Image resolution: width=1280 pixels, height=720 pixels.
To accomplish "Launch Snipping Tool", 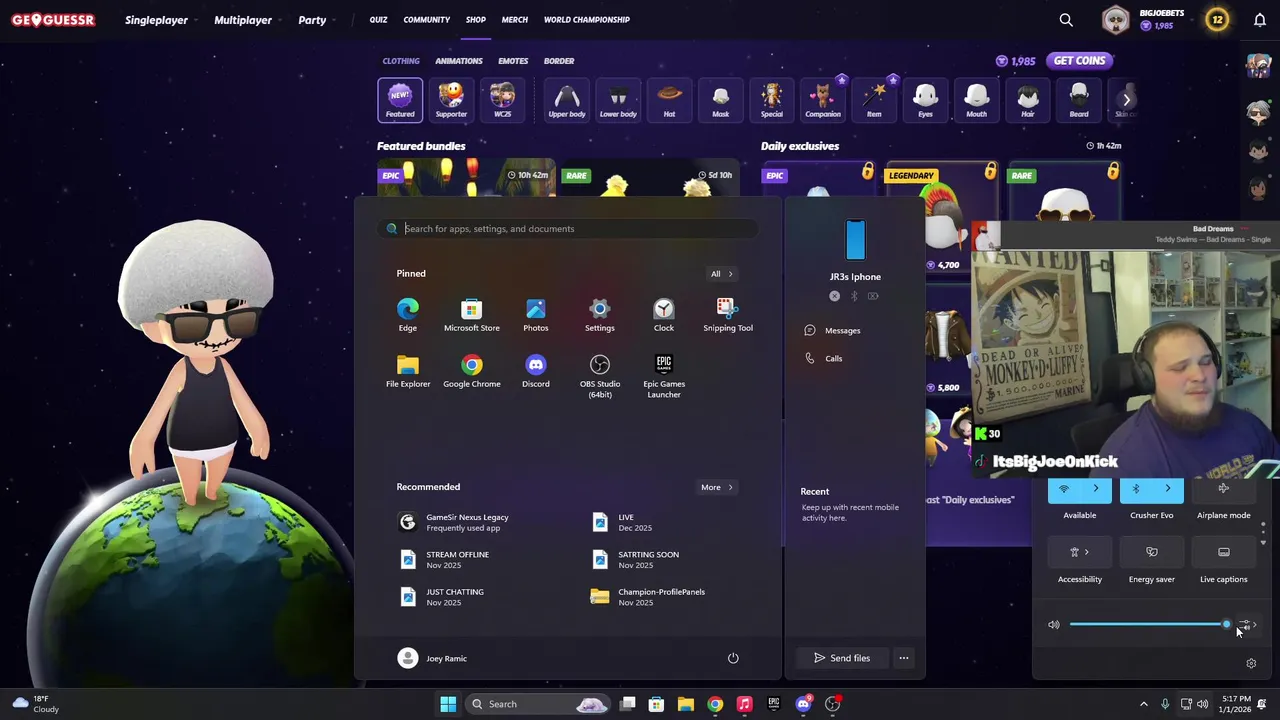I will [x=728, y=315].
